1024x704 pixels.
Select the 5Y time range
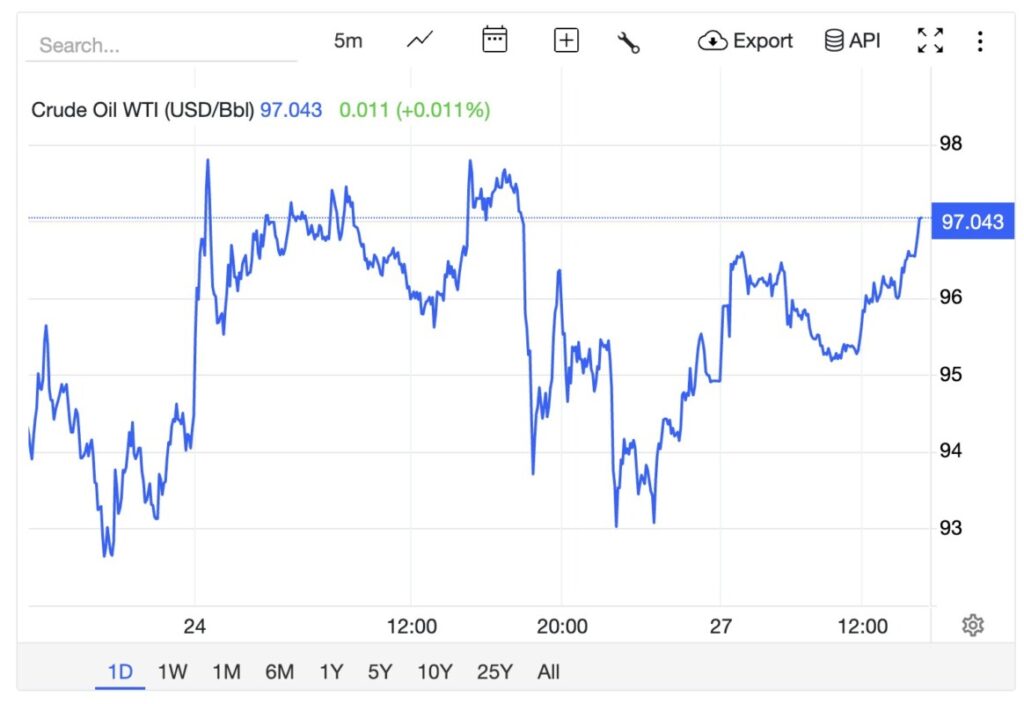tap(379, 672)
